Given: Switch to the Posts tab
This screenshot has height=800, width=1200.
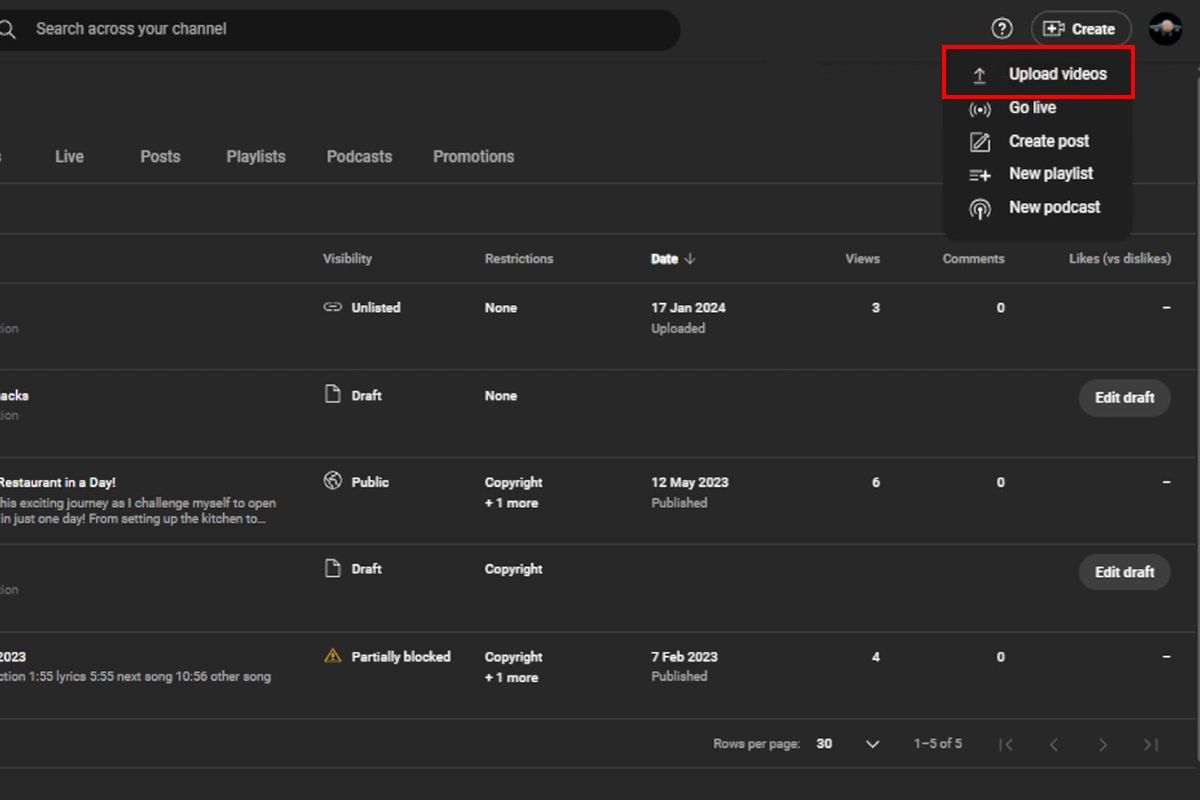Looking at the screenshot, I should pyautogui.click(x=160, y=157).
